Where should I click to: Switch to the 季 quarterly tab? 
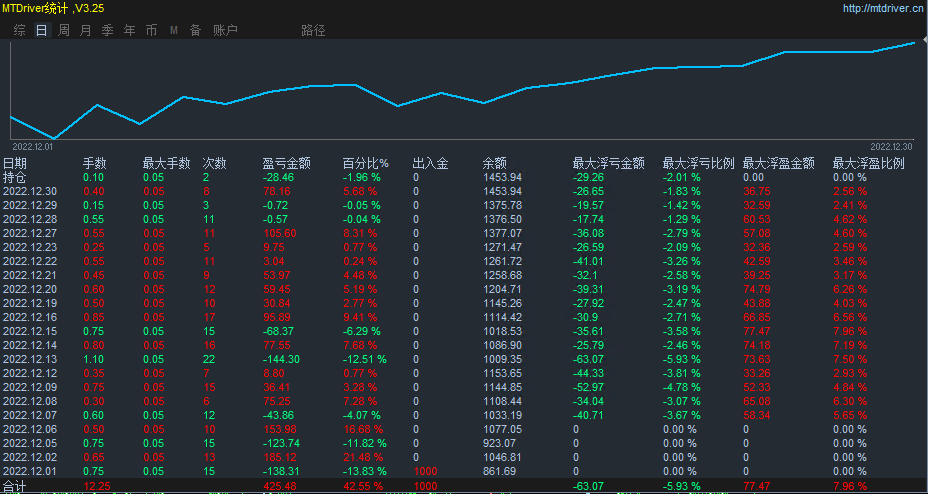[107, 31]
